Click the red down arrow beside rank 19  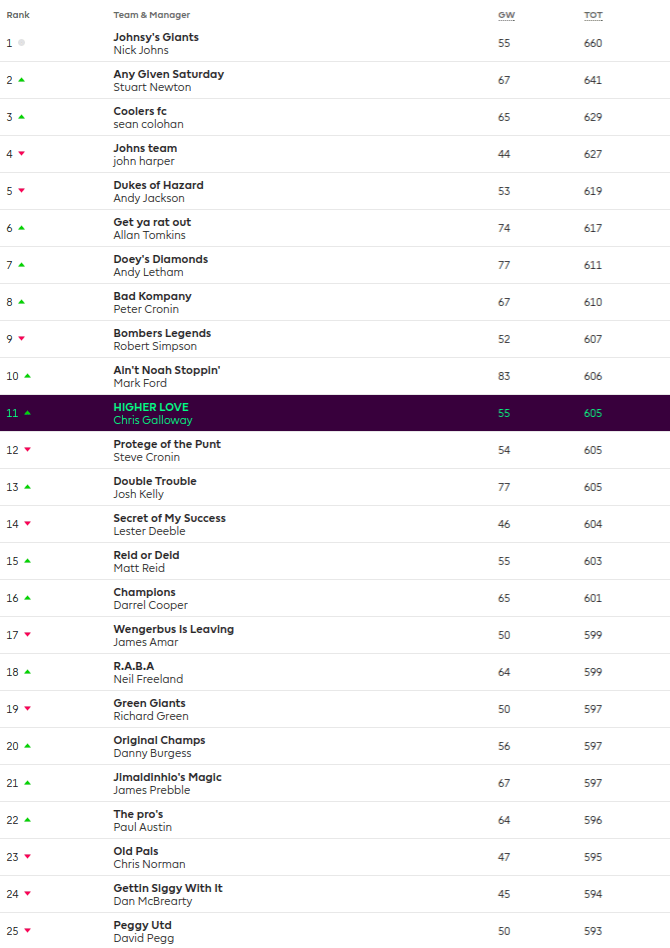[27, 709]
